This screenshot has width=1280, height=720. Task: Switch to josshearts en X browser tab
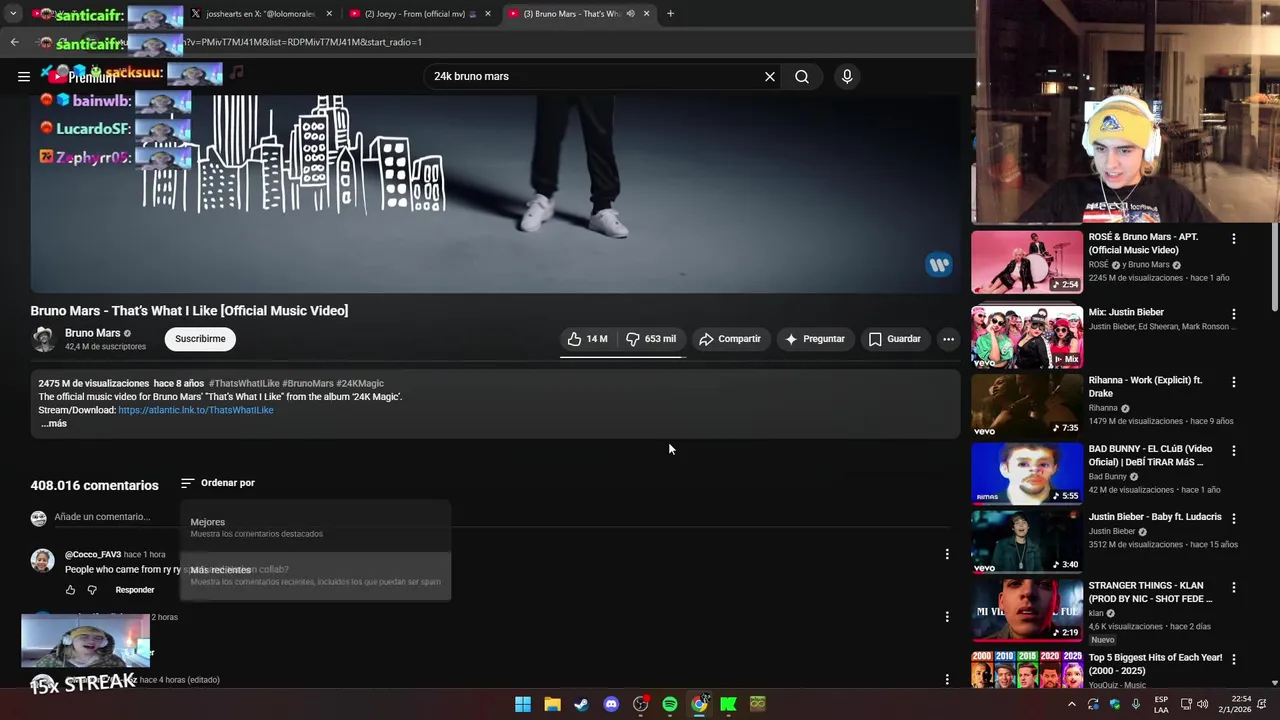tap(260, 14)
